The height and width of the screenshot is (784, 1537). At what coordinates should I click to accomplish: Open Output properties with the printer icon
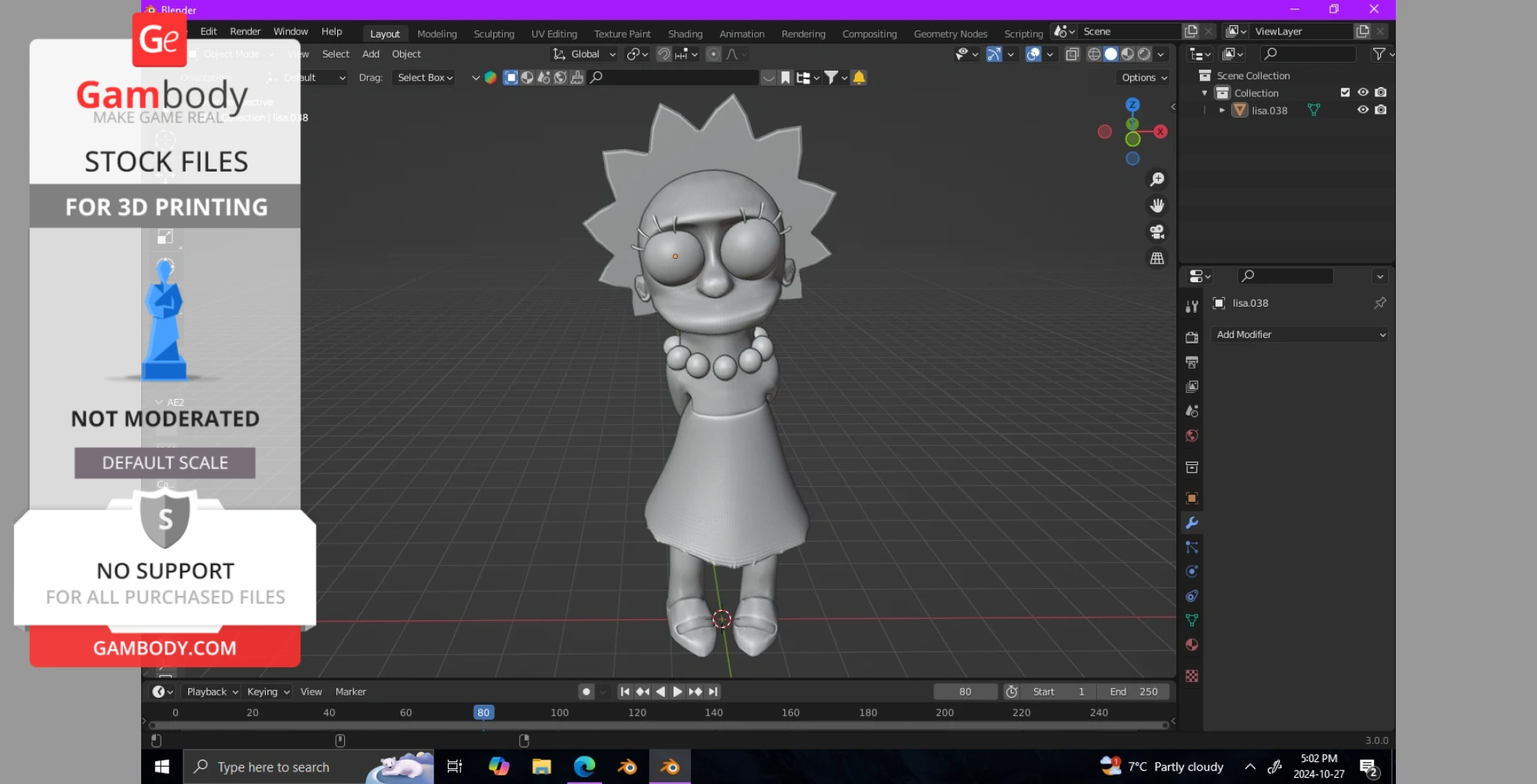(1191, 362)
